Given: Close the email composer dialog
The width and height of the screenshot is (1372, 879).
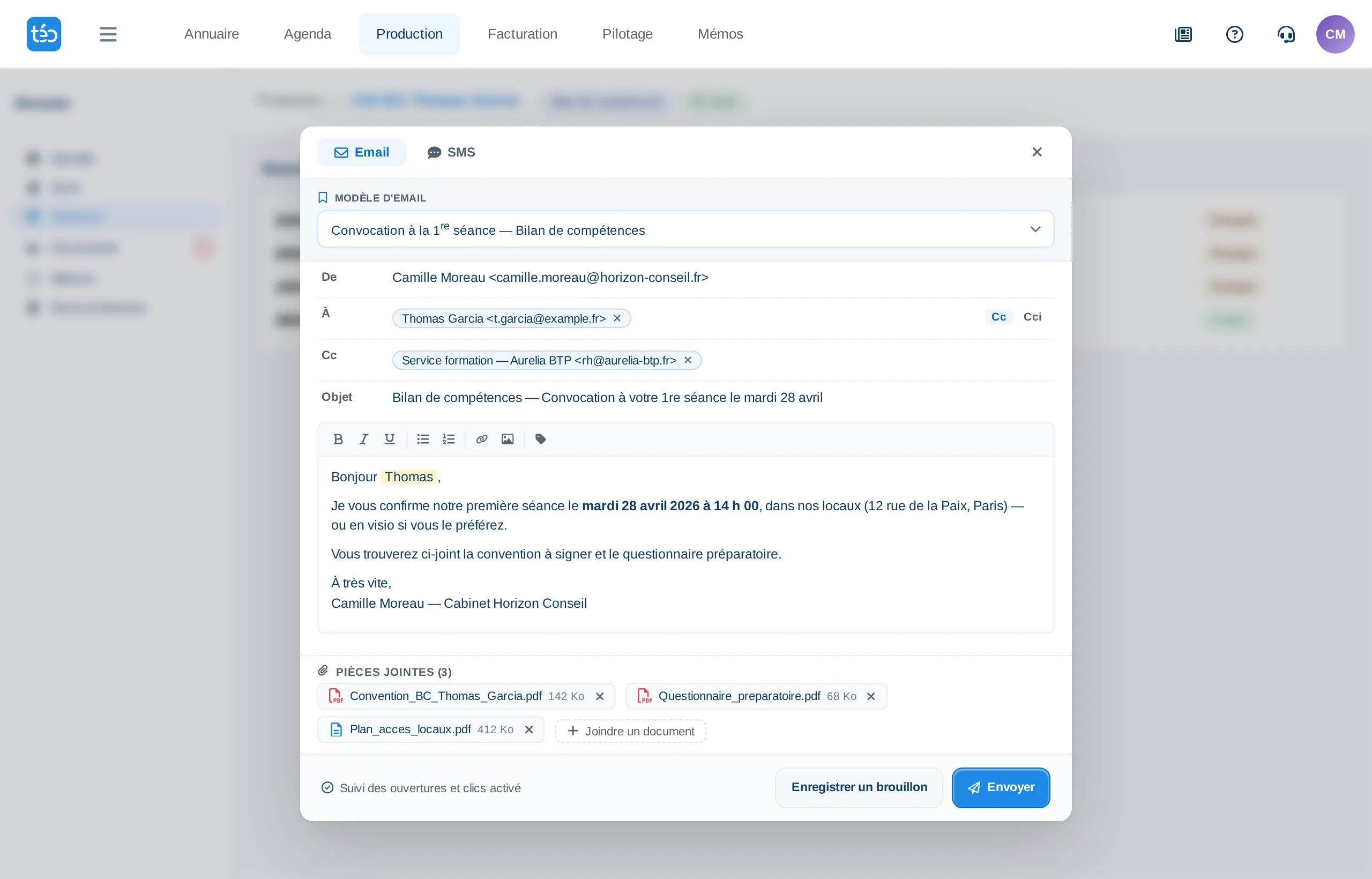Looking at the screenshot, I should pyautogui.click(x=1037, y=152).
